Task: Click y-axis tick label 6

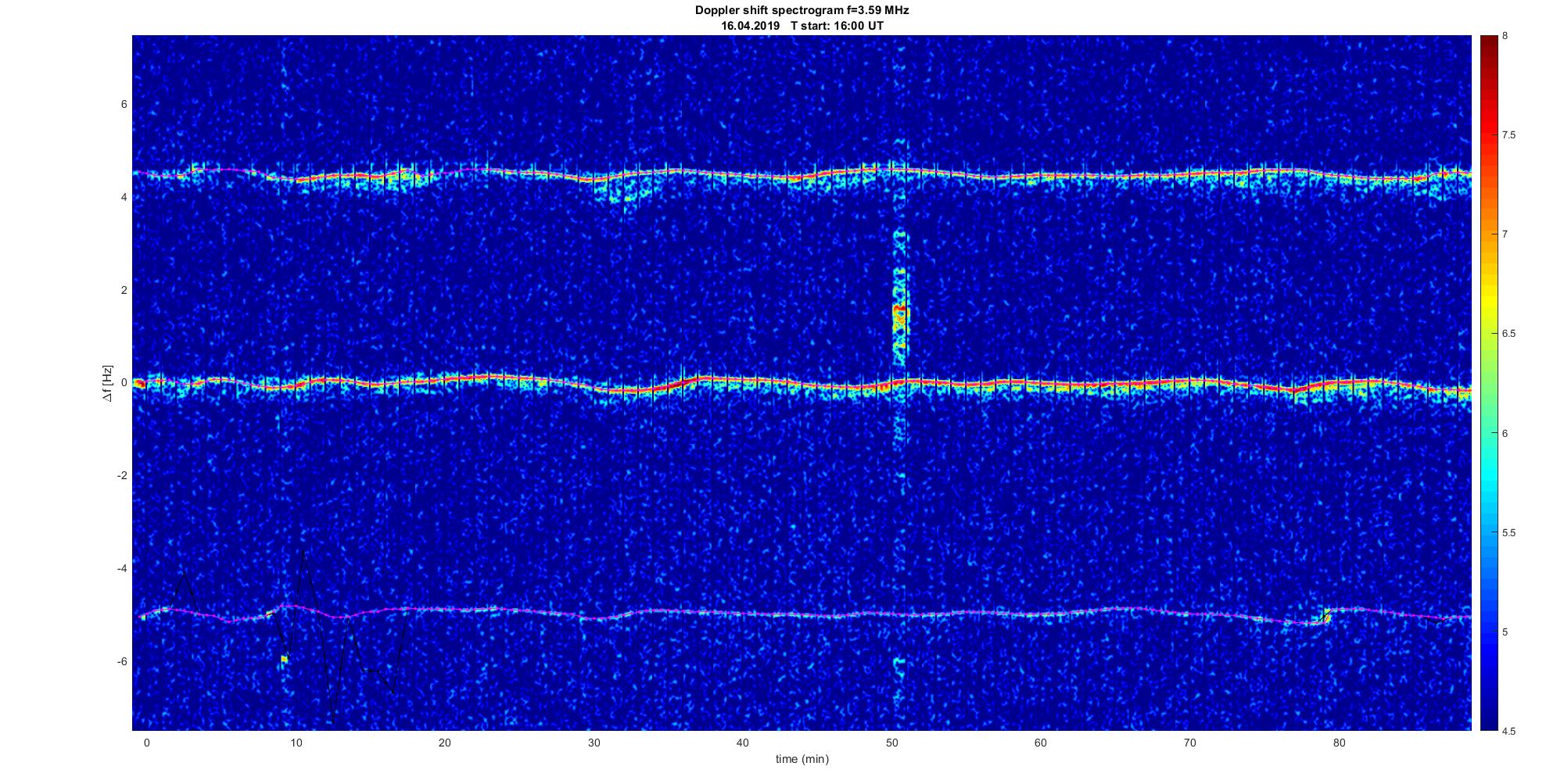Action: click(x=124, y=105)
